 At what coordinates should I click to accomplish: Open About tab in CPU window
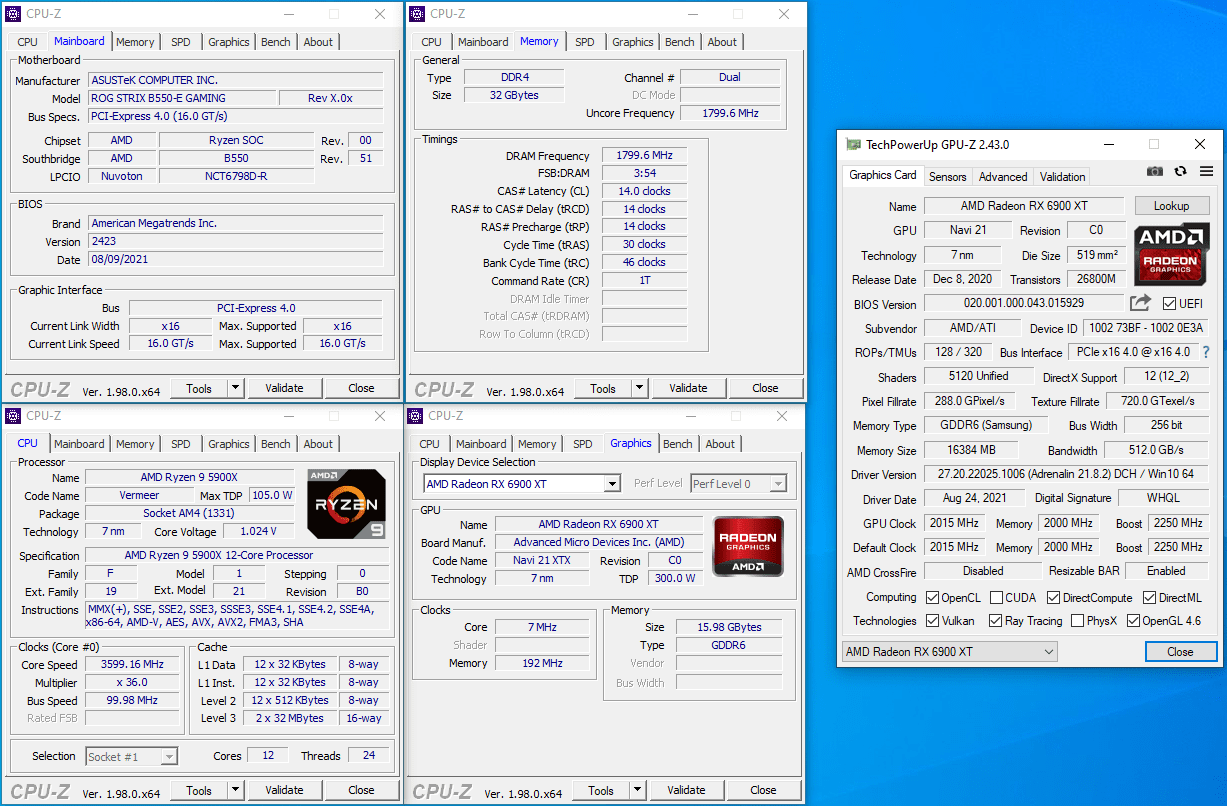[x=318, y=444]
